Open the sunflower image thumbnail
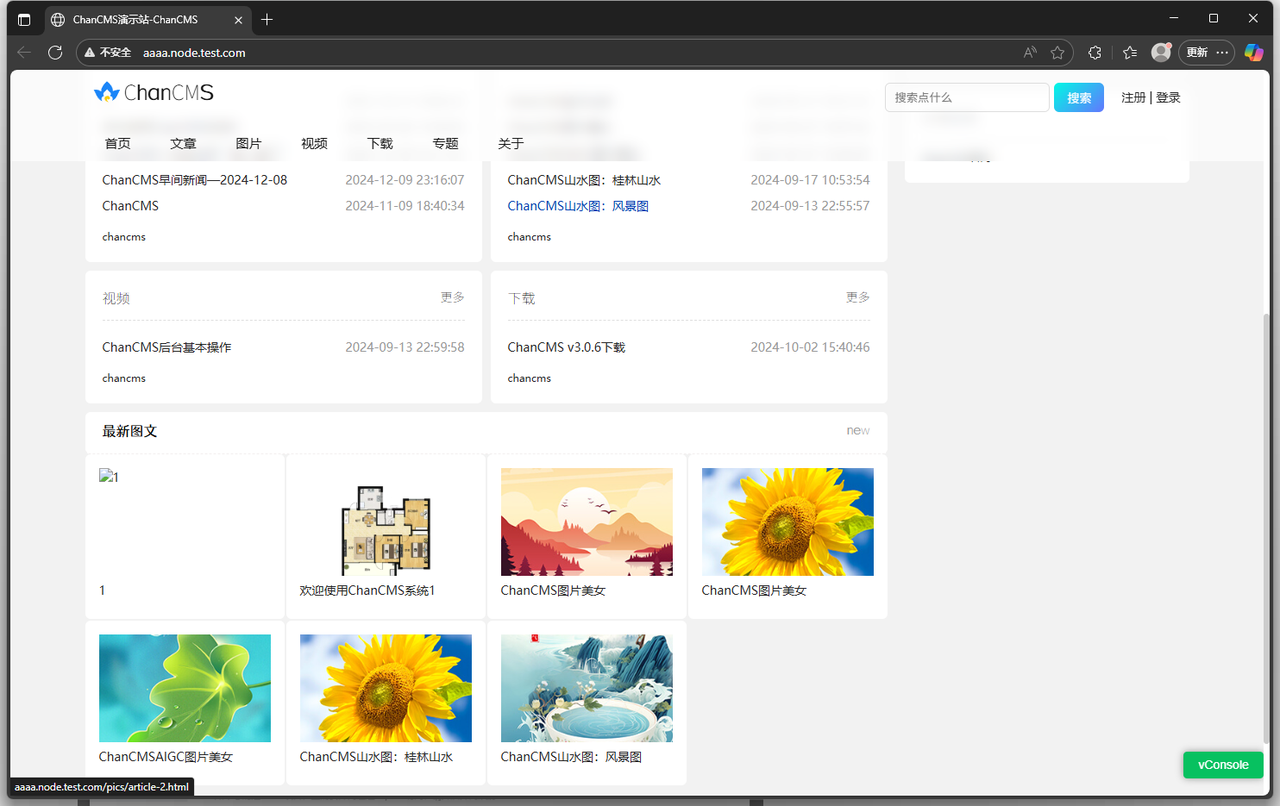The height and width of the screenshot is (806, 1280). click(x=786, y=520)
